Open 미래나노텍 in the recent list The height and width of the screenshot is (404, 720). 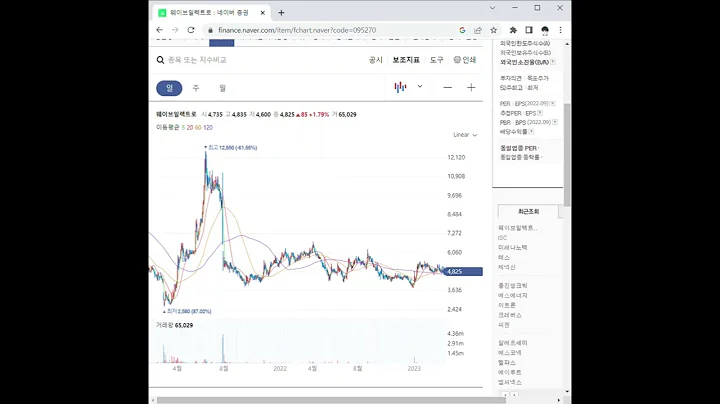click(x=512, y=247)
